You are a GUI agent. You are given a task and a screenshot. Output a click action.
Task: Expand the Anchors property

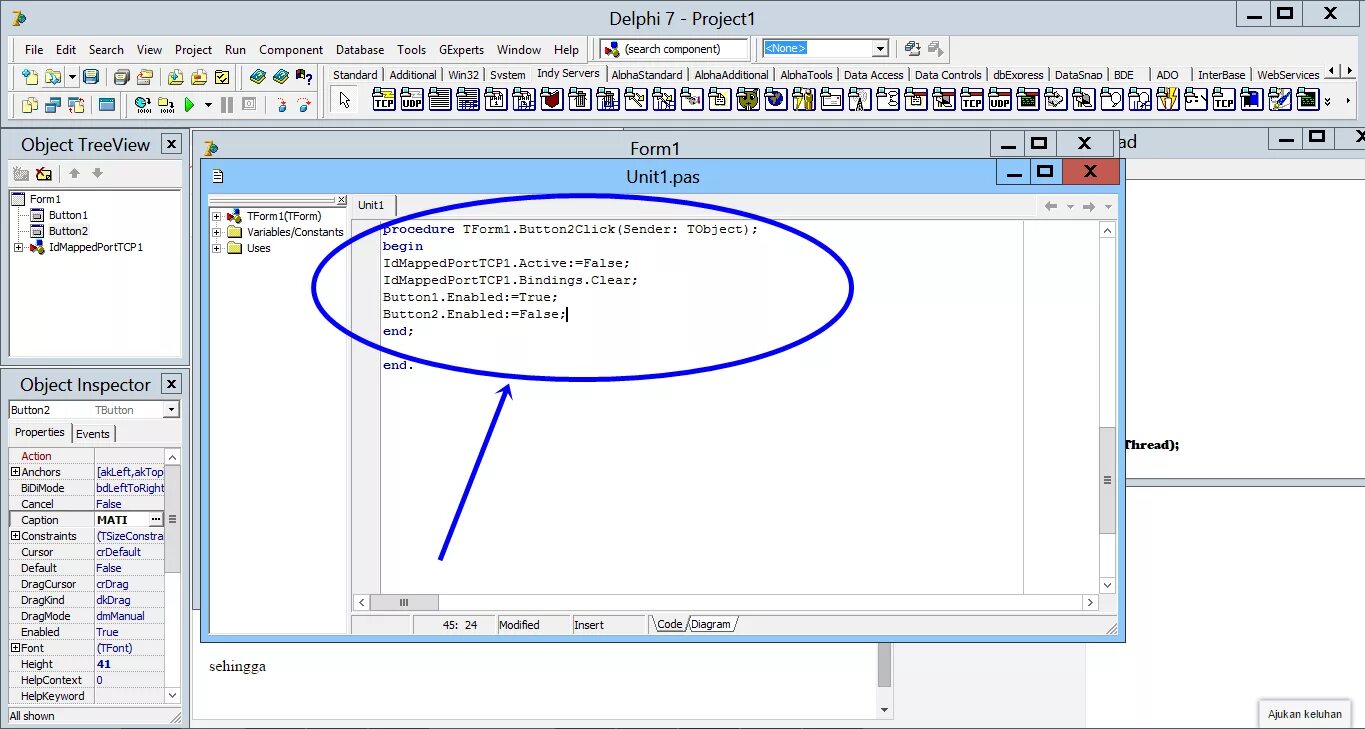pos(15,472)
